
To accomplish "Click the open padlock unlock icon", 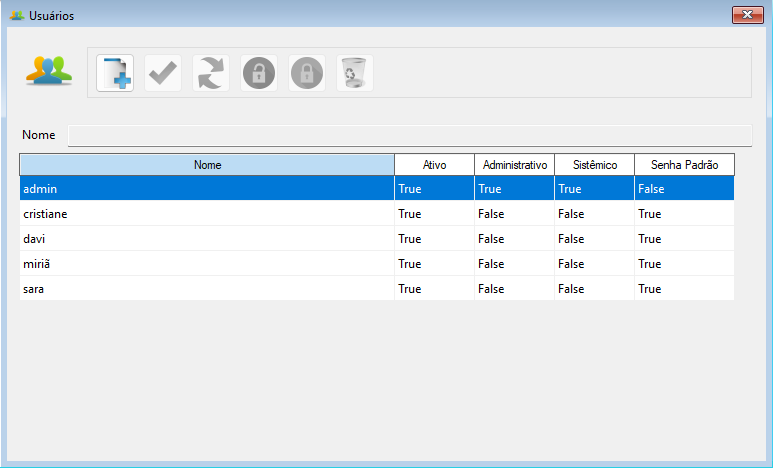I will click(x=259, y=73).
